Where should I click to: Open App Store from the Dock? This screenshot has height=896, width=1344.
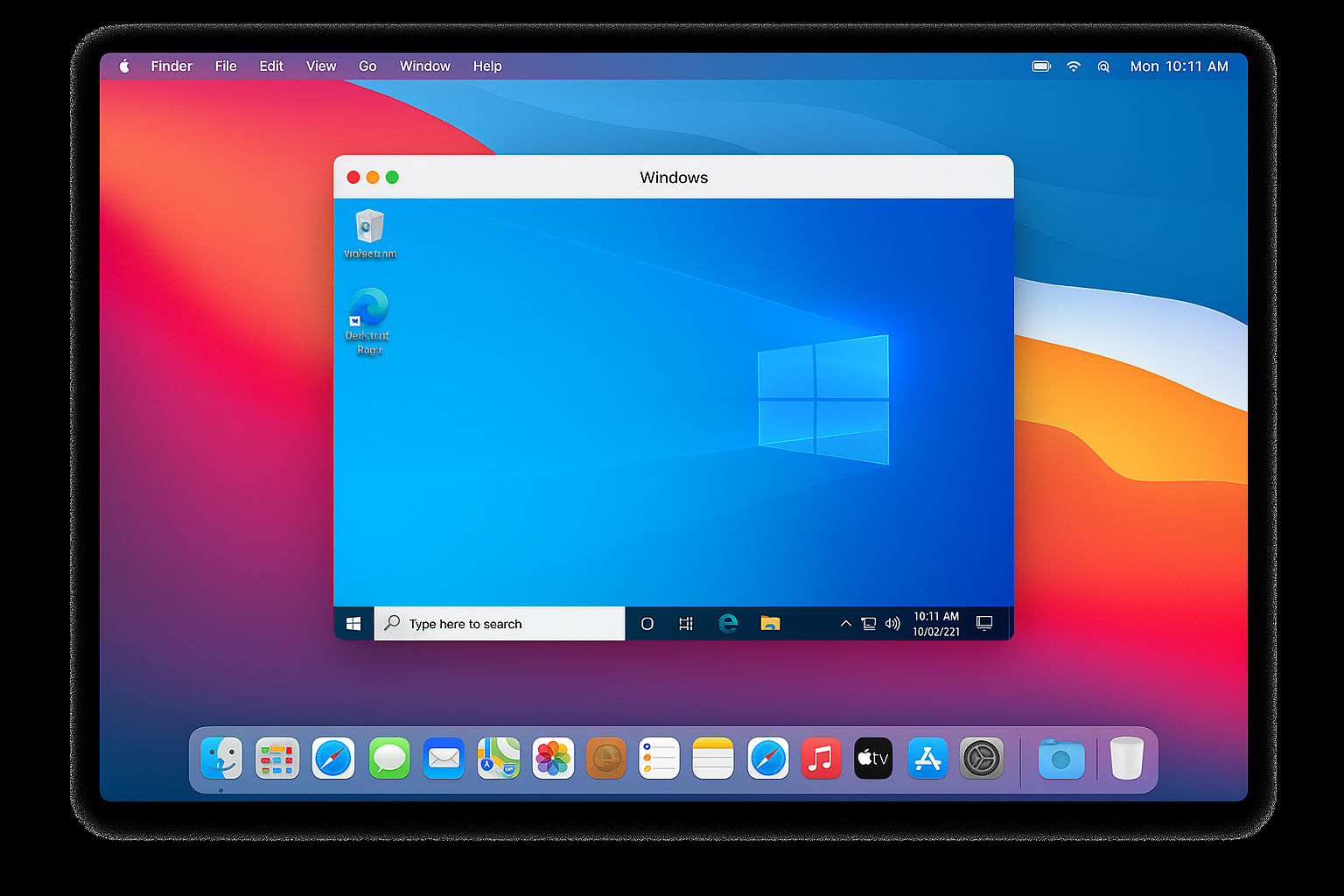coord(927,758)
